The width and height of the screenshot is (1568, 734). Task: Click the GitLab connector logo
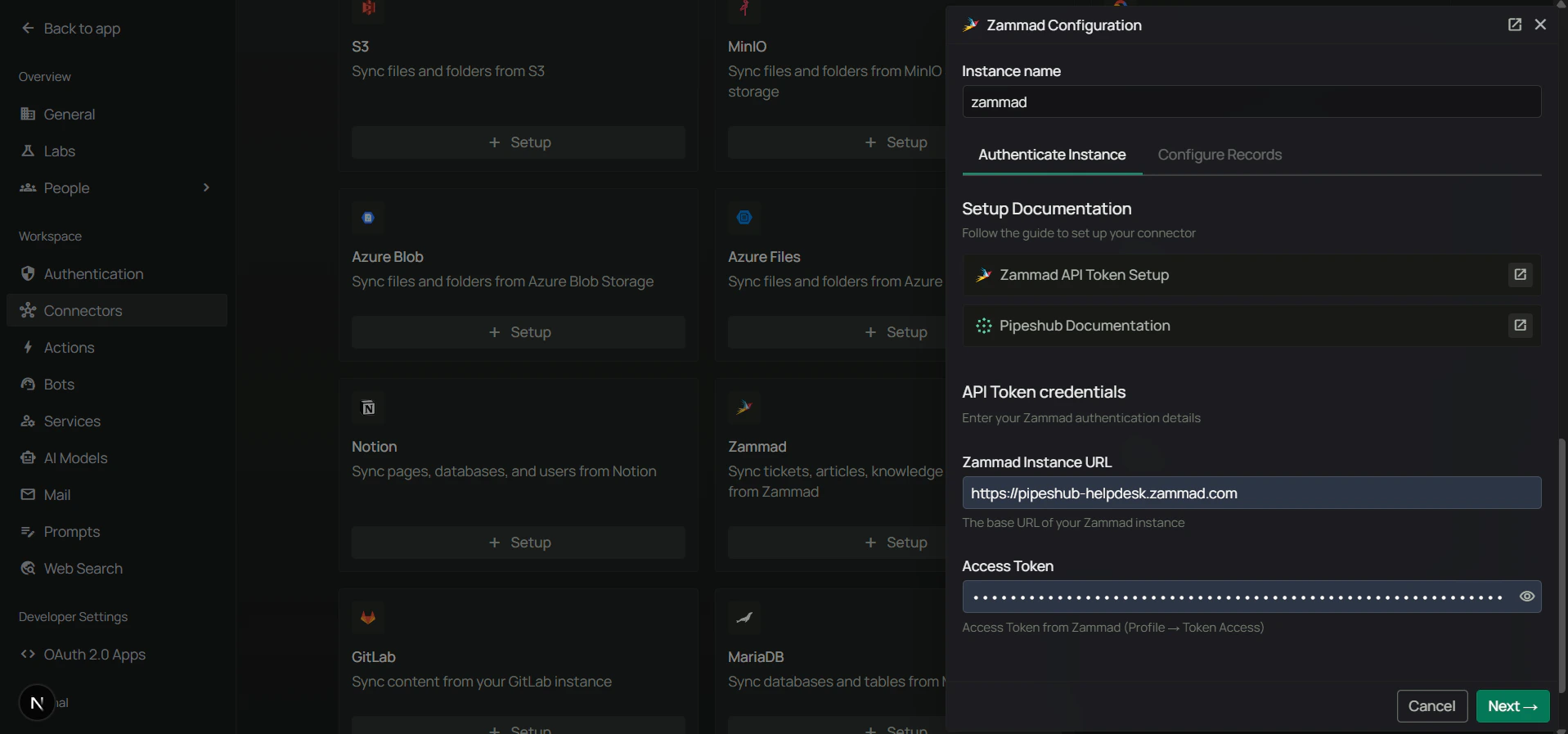(x=368, y=618)
